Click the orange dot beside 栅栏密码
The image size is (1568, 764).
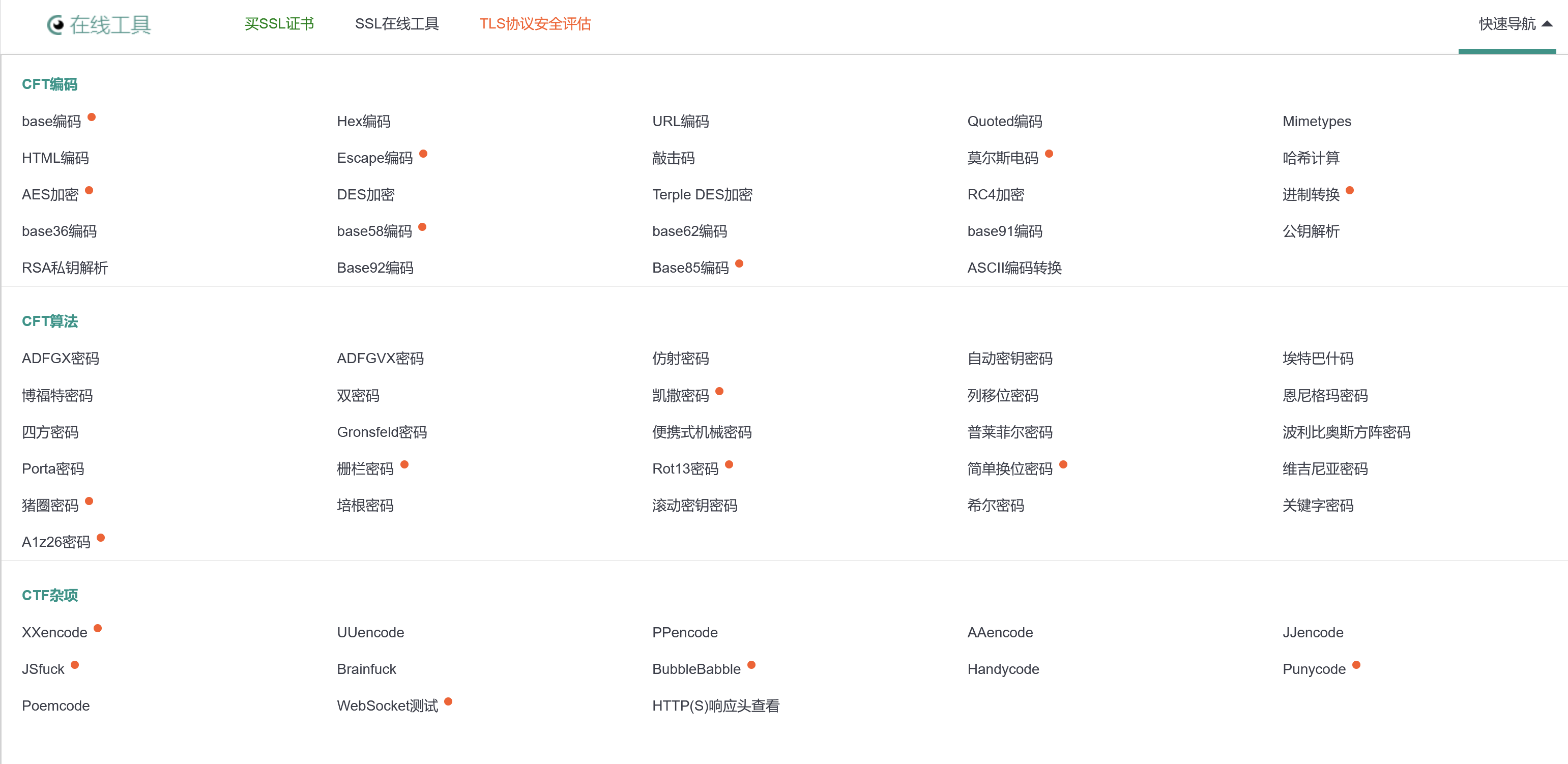coord(404,464)
